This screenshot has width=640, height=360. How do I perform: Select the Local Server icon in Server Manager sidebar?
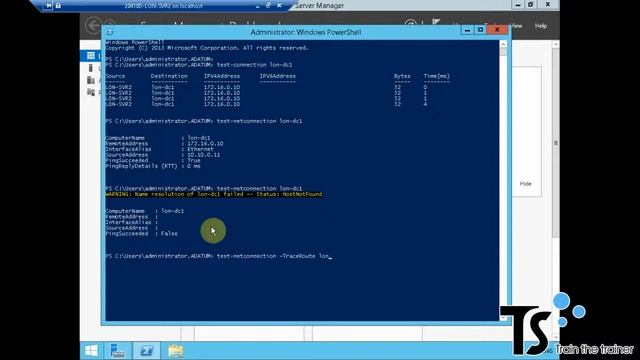point(91,68)
